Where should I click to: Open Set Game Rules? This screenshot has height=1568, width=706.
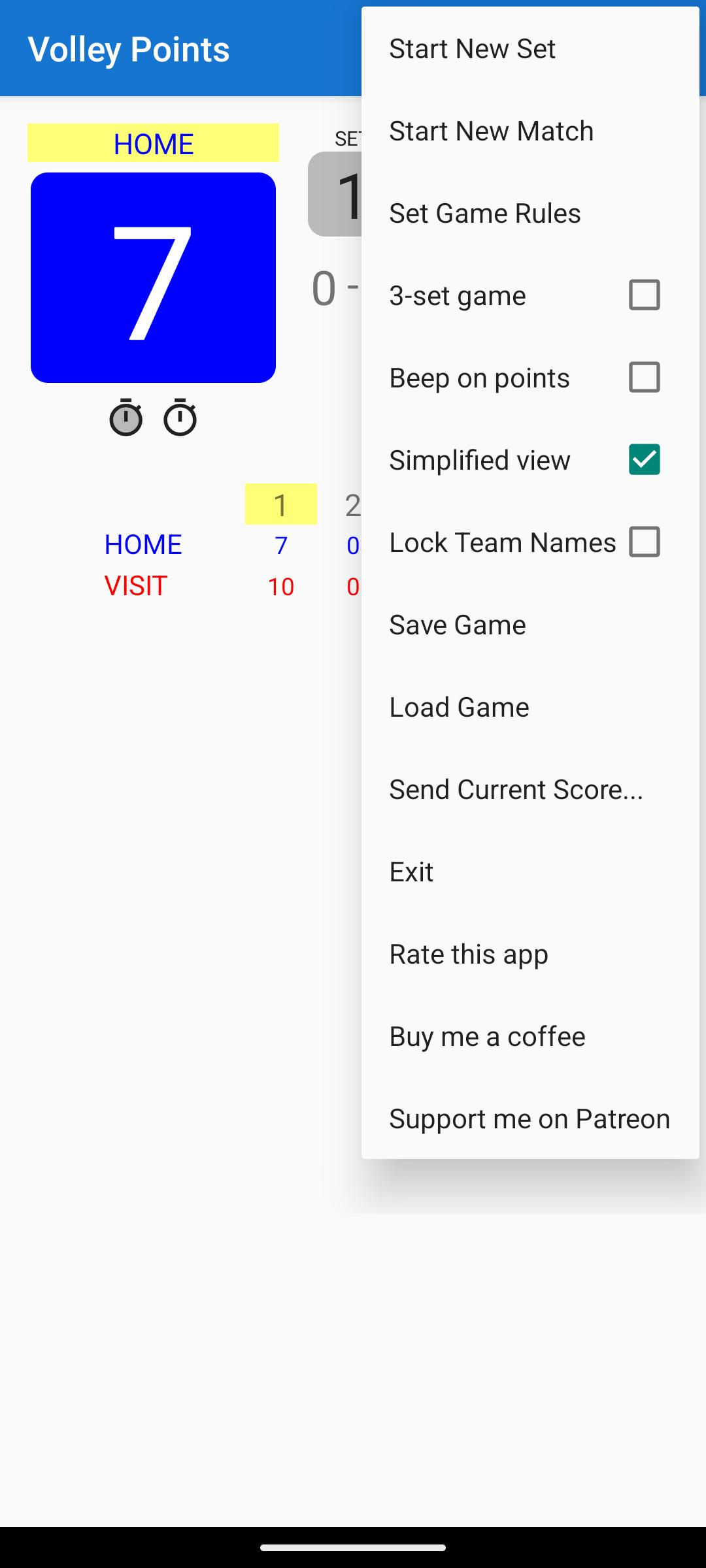pos(484,214)
